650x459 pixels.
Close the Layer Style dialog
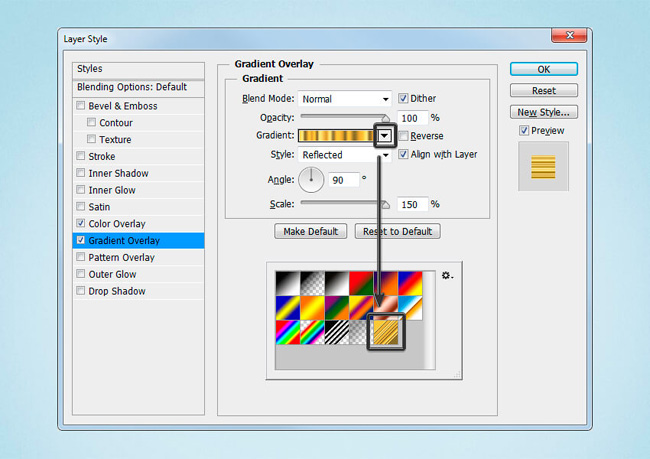coord(569,35)
